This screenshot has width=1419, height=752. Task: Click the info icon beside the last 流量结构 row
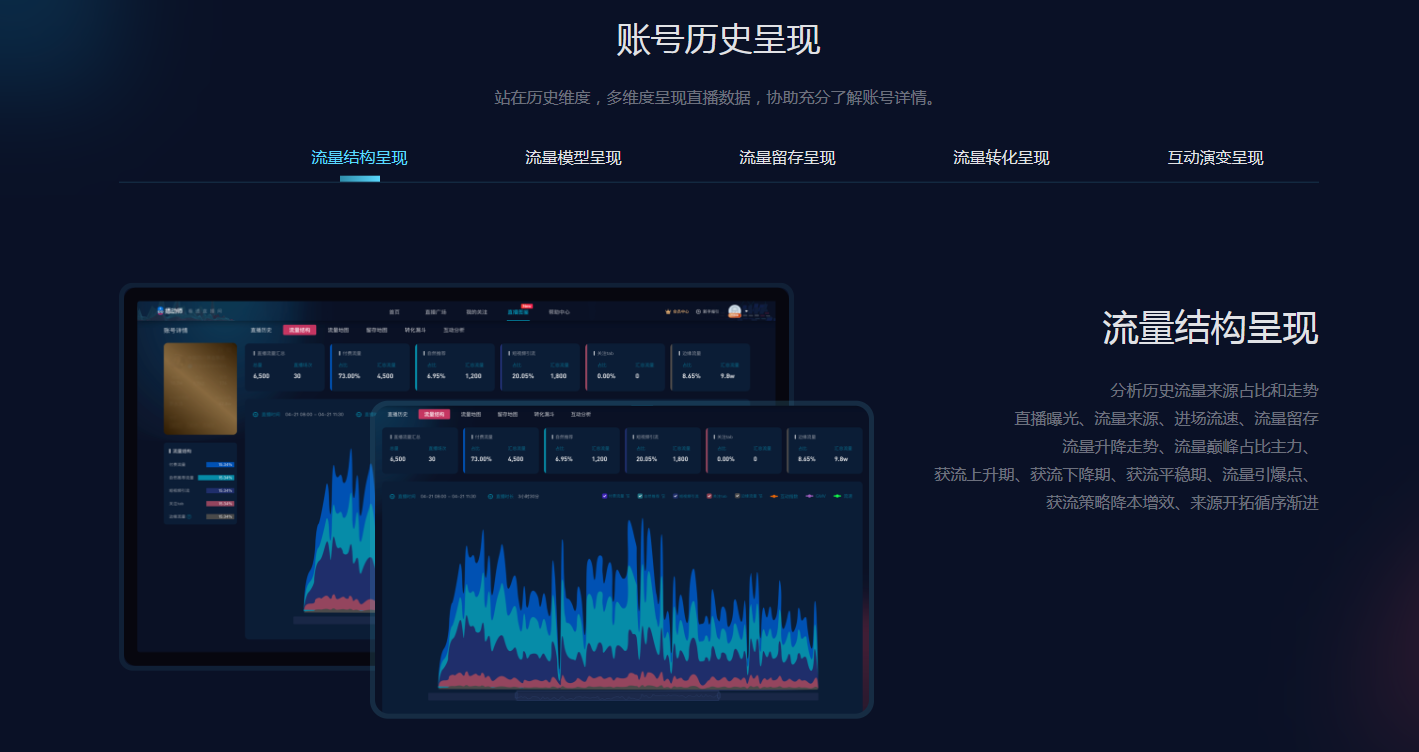point(190,517)
